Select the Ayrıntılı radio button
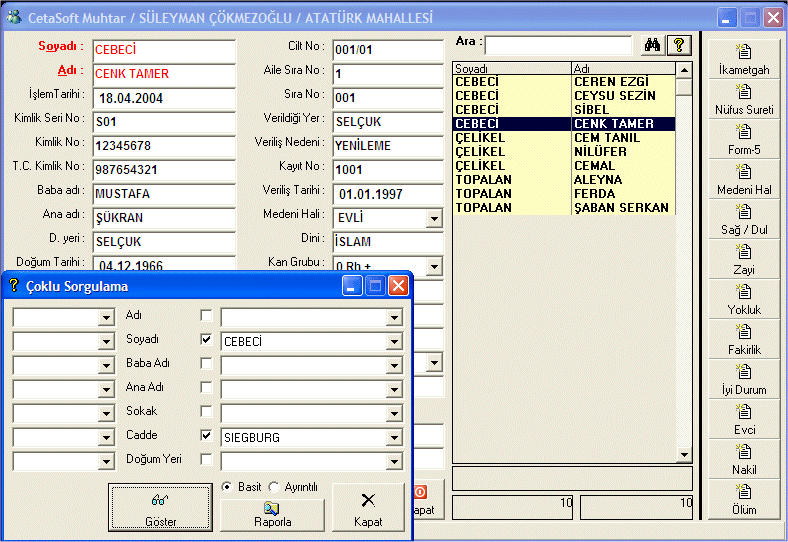 coord(274,487)
